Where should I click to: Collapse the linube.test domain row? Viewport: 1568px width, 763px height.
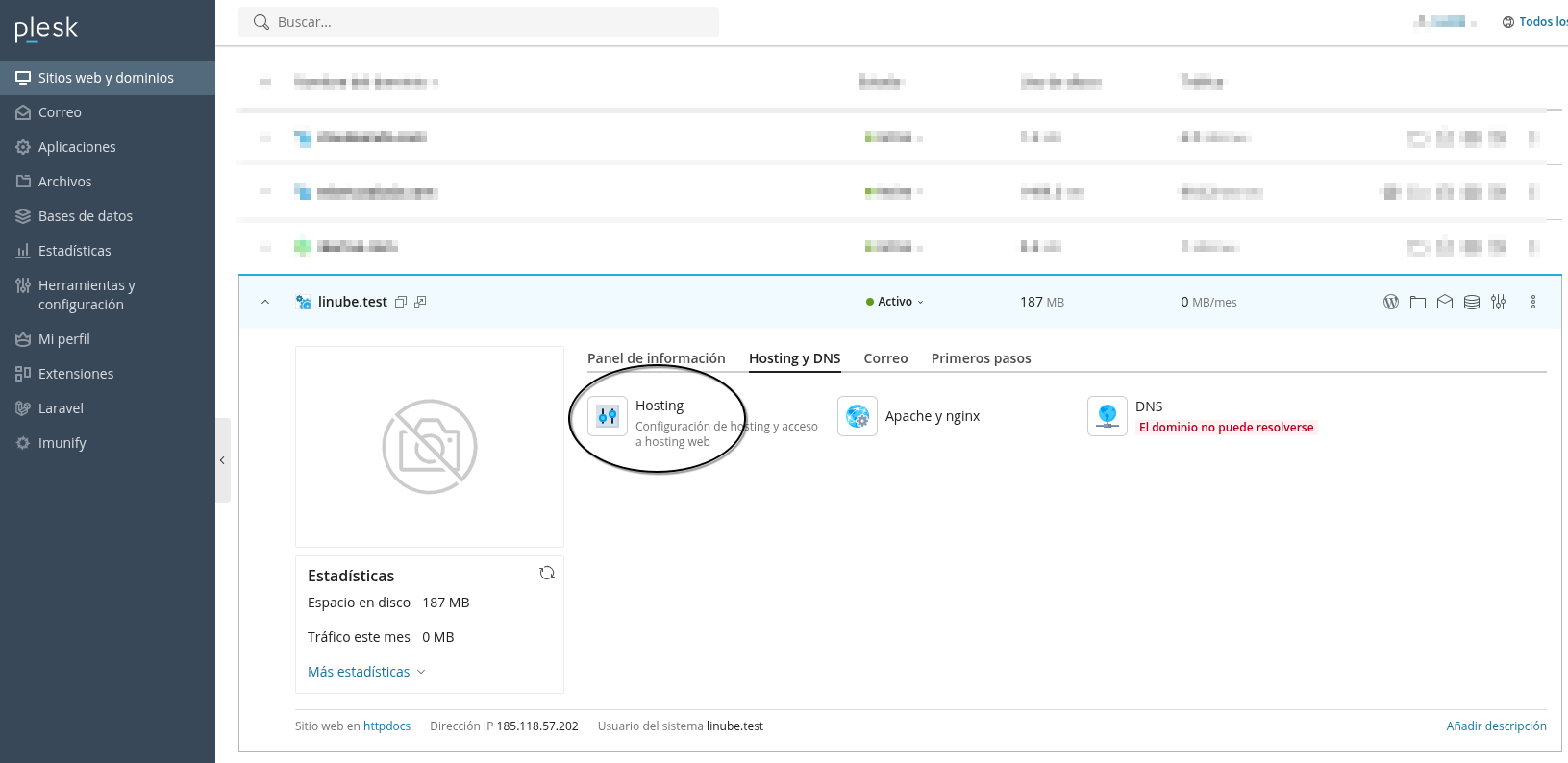tap(265, 302)
